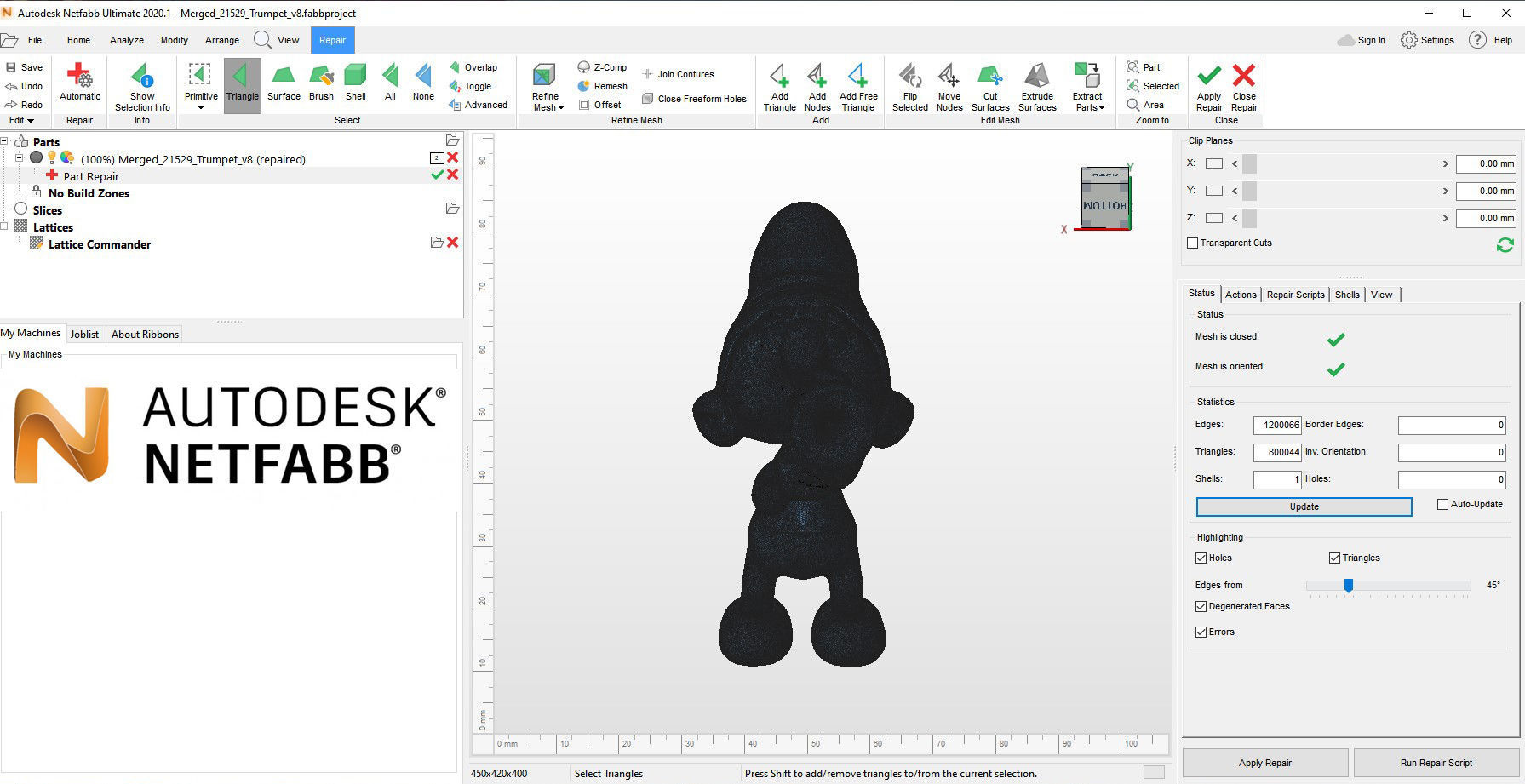Select Overlap triangles

tap(473, 67)
